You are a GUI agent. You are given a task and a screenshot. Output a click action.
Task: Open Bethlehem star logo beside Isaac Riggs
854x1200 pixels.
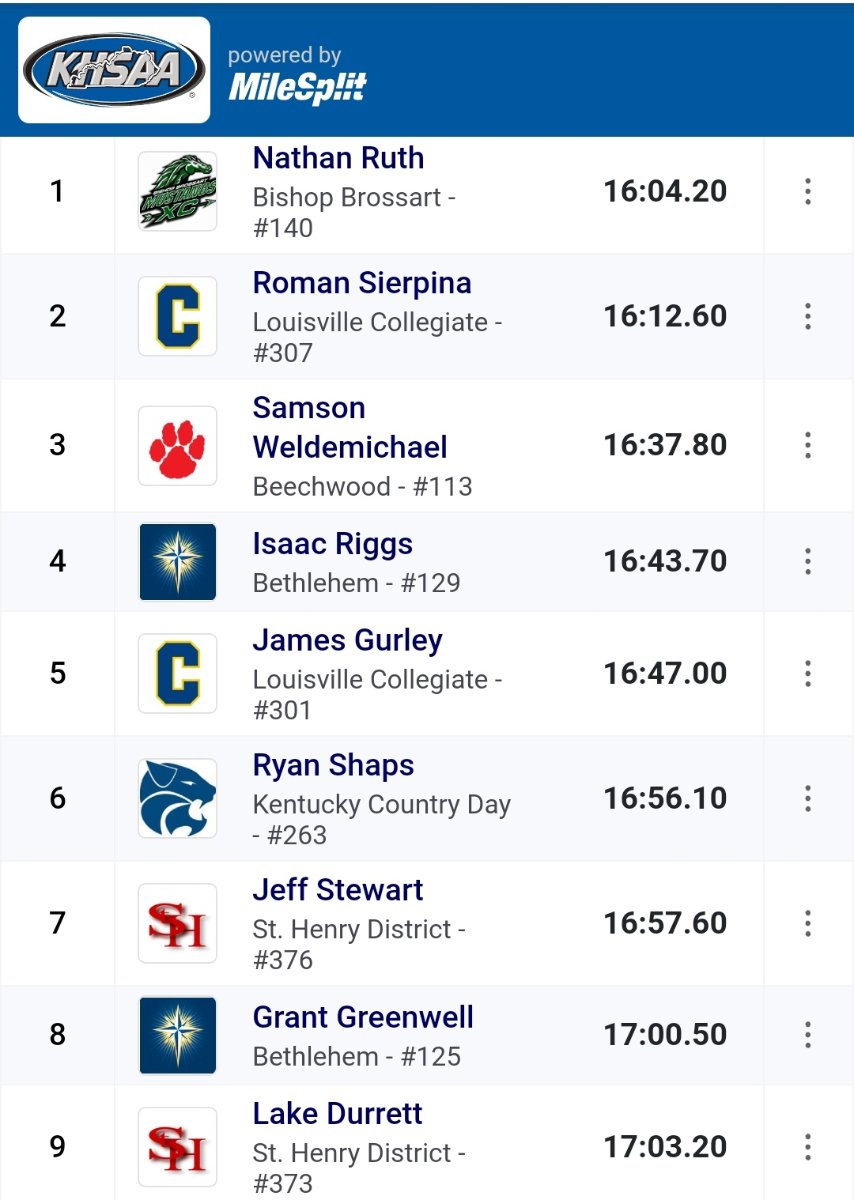click(177, 561)
